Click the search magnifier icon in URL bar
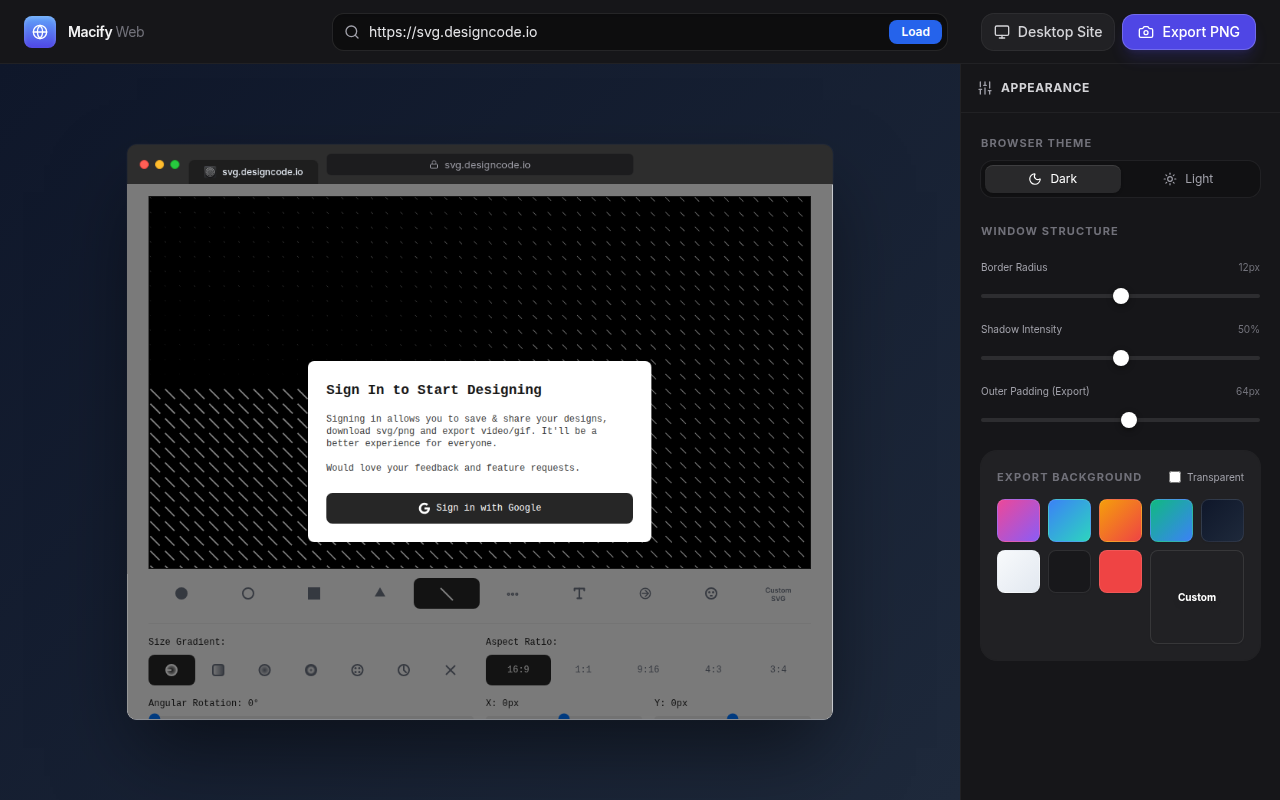Image resolution: width=1280 pixels, height=800 pixels. tap(352, 32)
